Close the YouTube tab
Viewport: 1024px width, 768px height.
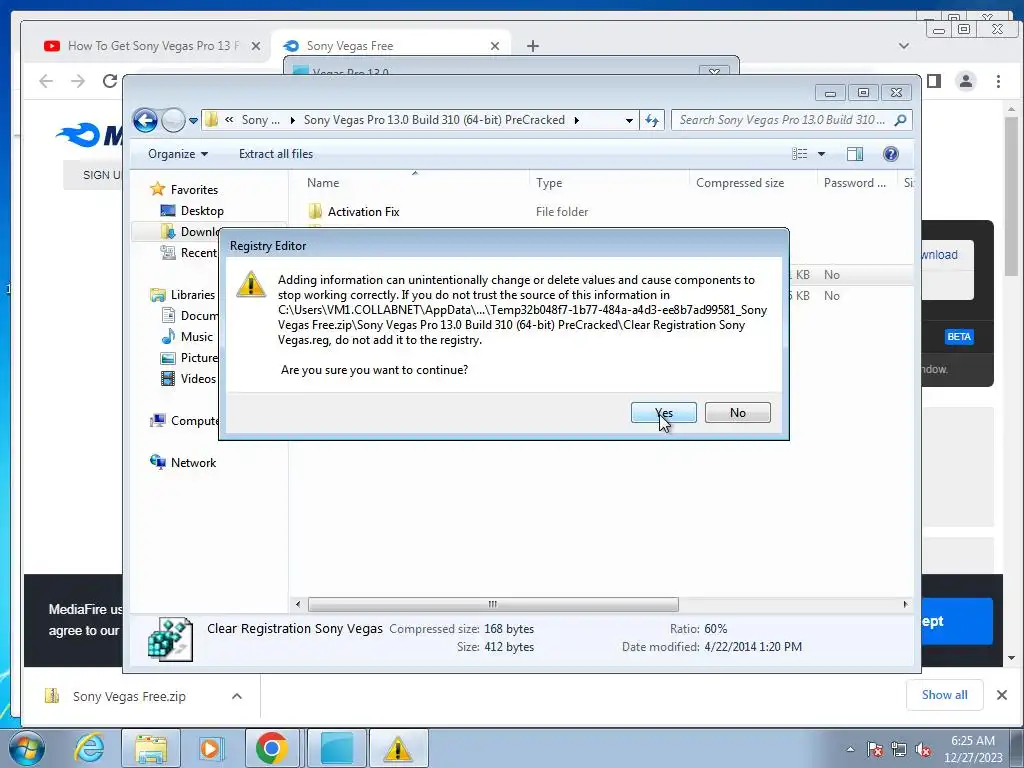coord(256,46)
